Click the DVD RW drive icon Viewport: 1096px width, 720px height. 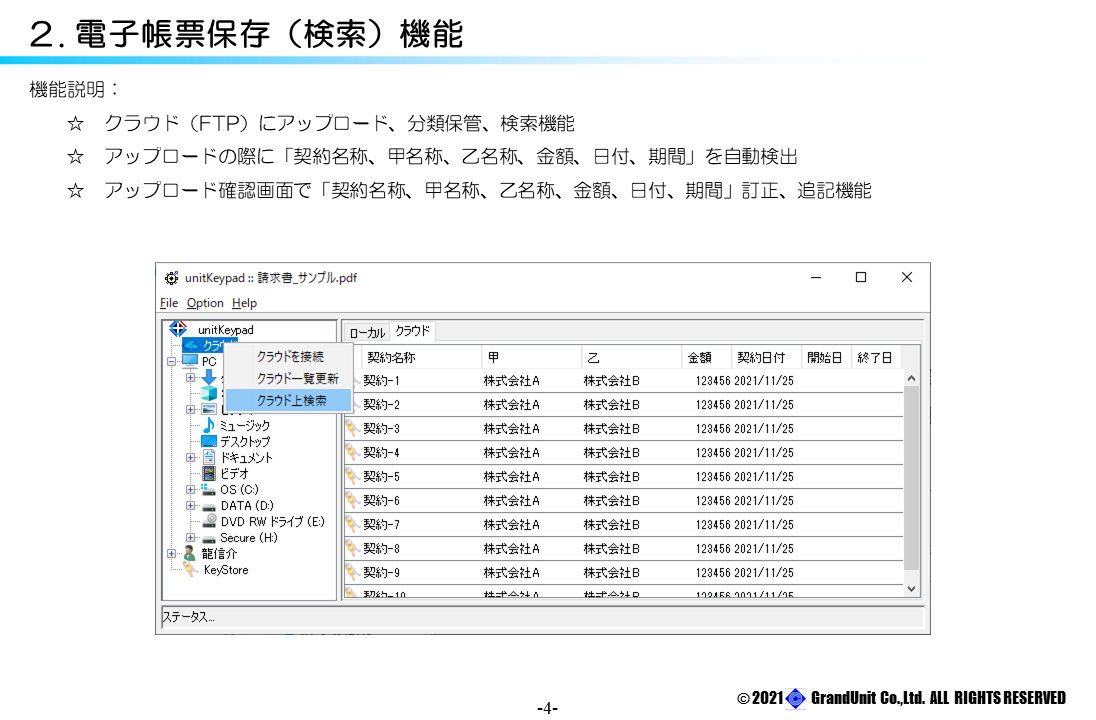208,521
